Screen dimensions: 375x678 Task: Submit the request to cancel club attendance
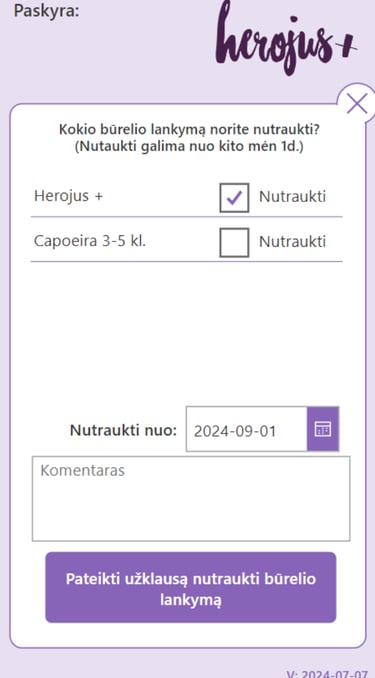click(x=191, y=587)
